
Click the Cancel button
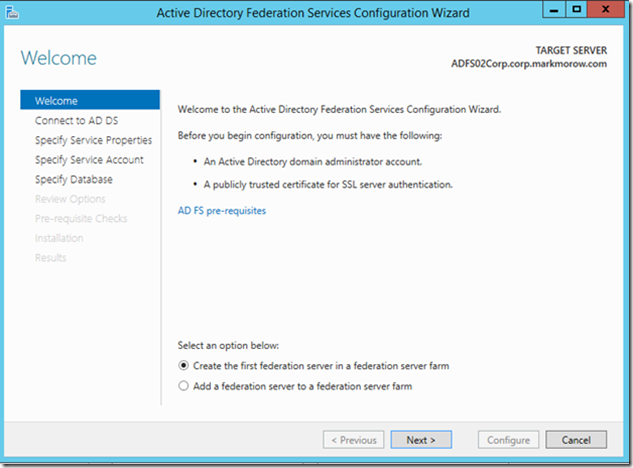(x=576, y=440)
